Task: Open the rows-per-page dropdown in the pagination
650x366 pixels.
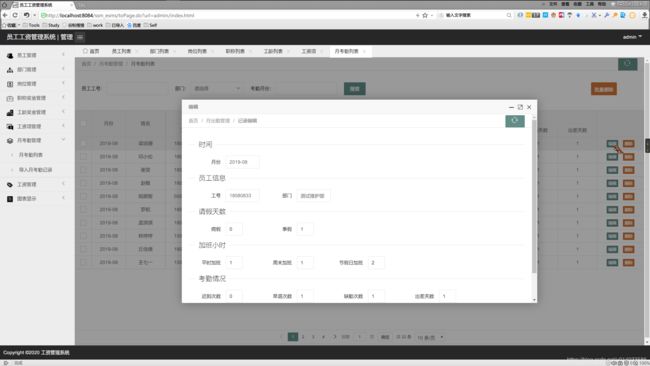Action: [x=430, y=337]
